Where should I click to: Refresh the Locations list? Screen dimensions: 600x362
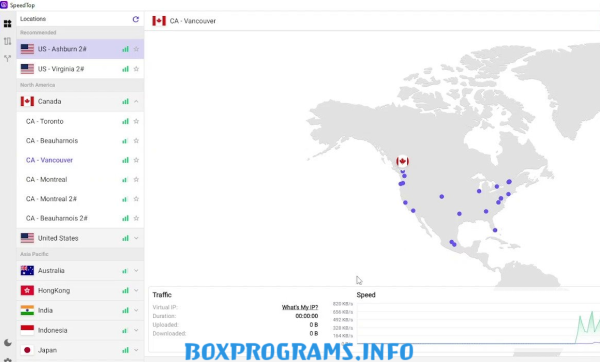pyautogui.click(x=135, y=19)
